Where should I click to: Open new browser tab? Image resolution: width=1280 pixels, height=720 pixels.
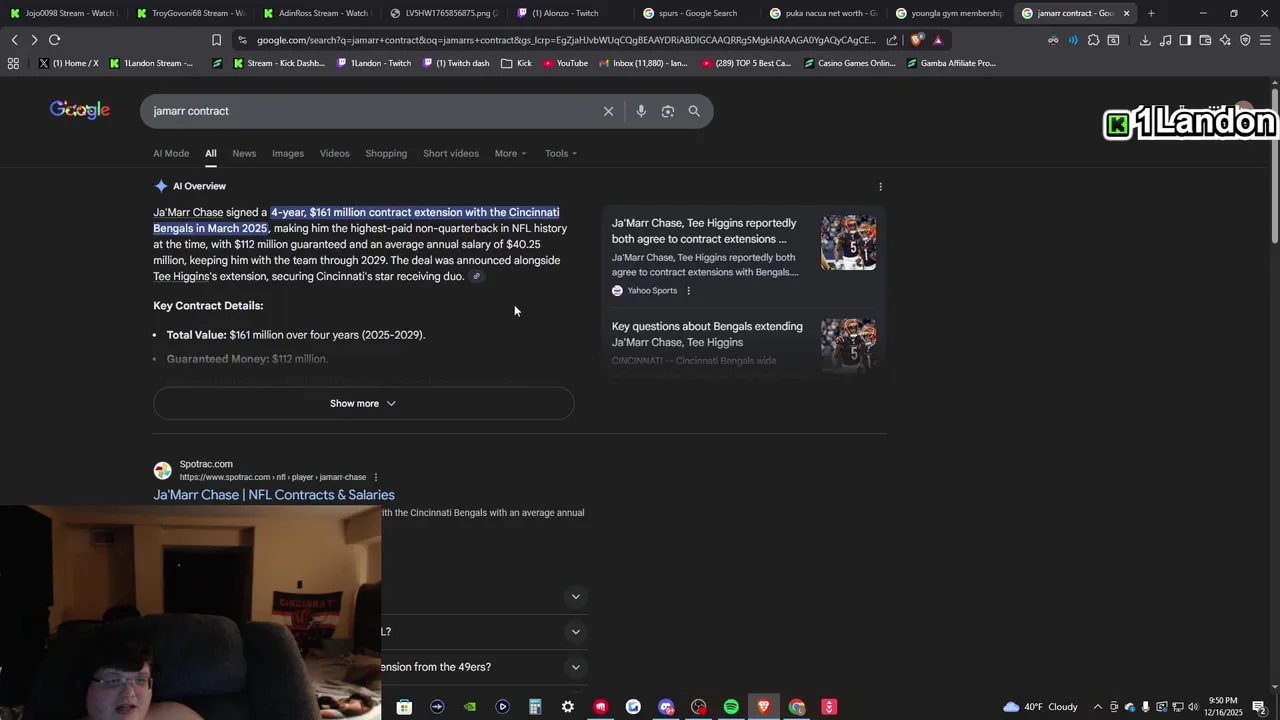[x=1151, y=13]
